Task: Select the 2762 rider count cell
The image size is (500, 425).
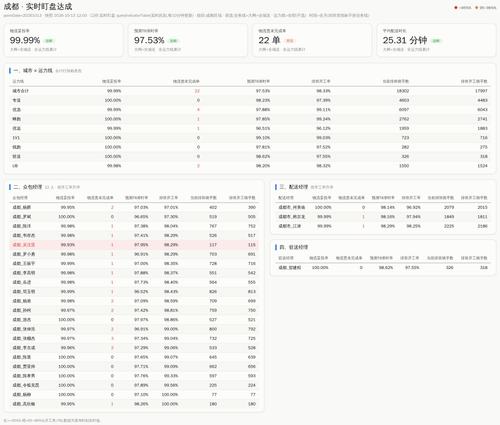Action: [x=404, y=119]
